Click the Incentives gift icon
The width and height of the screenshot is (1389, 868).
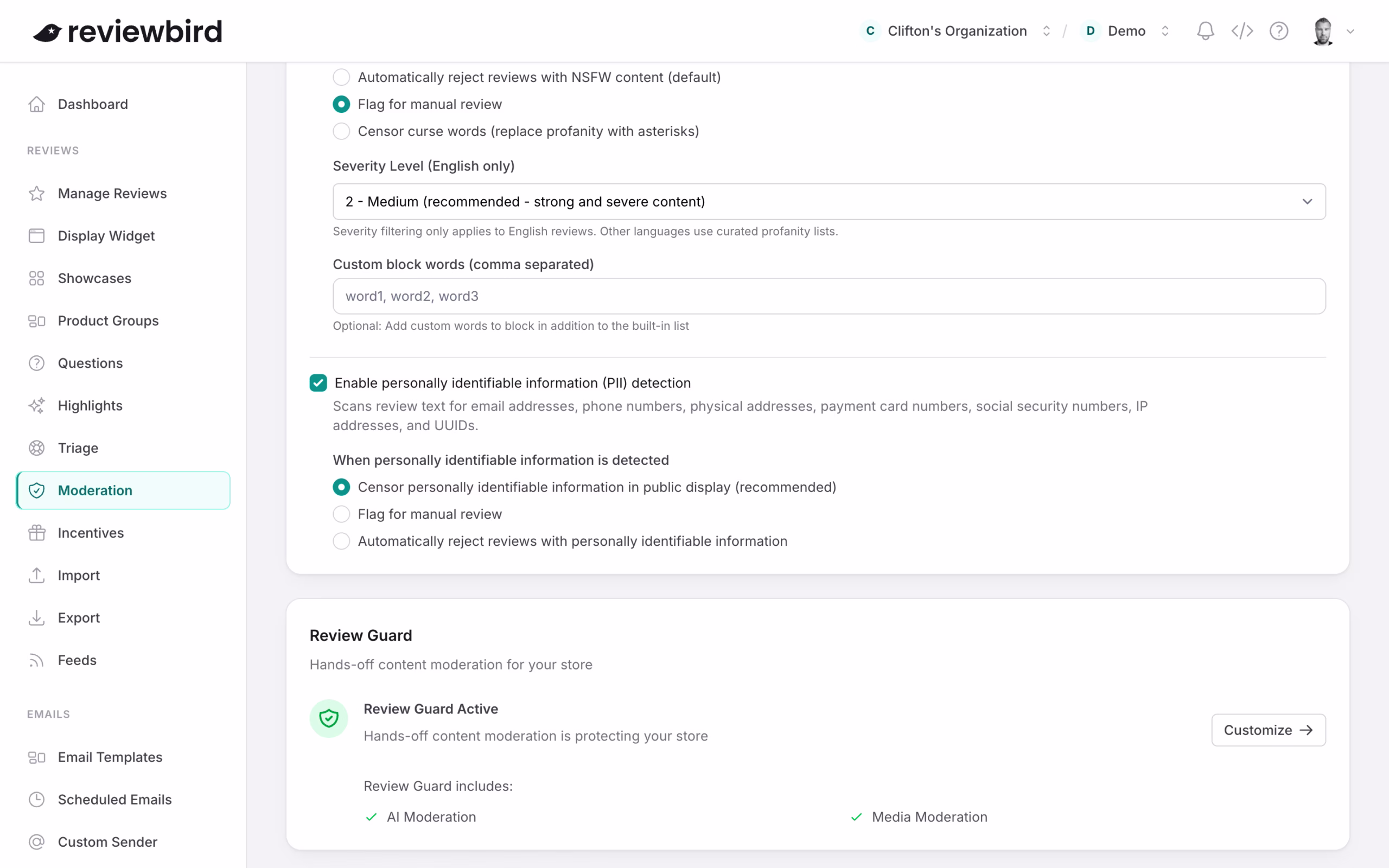pos(37,533)
